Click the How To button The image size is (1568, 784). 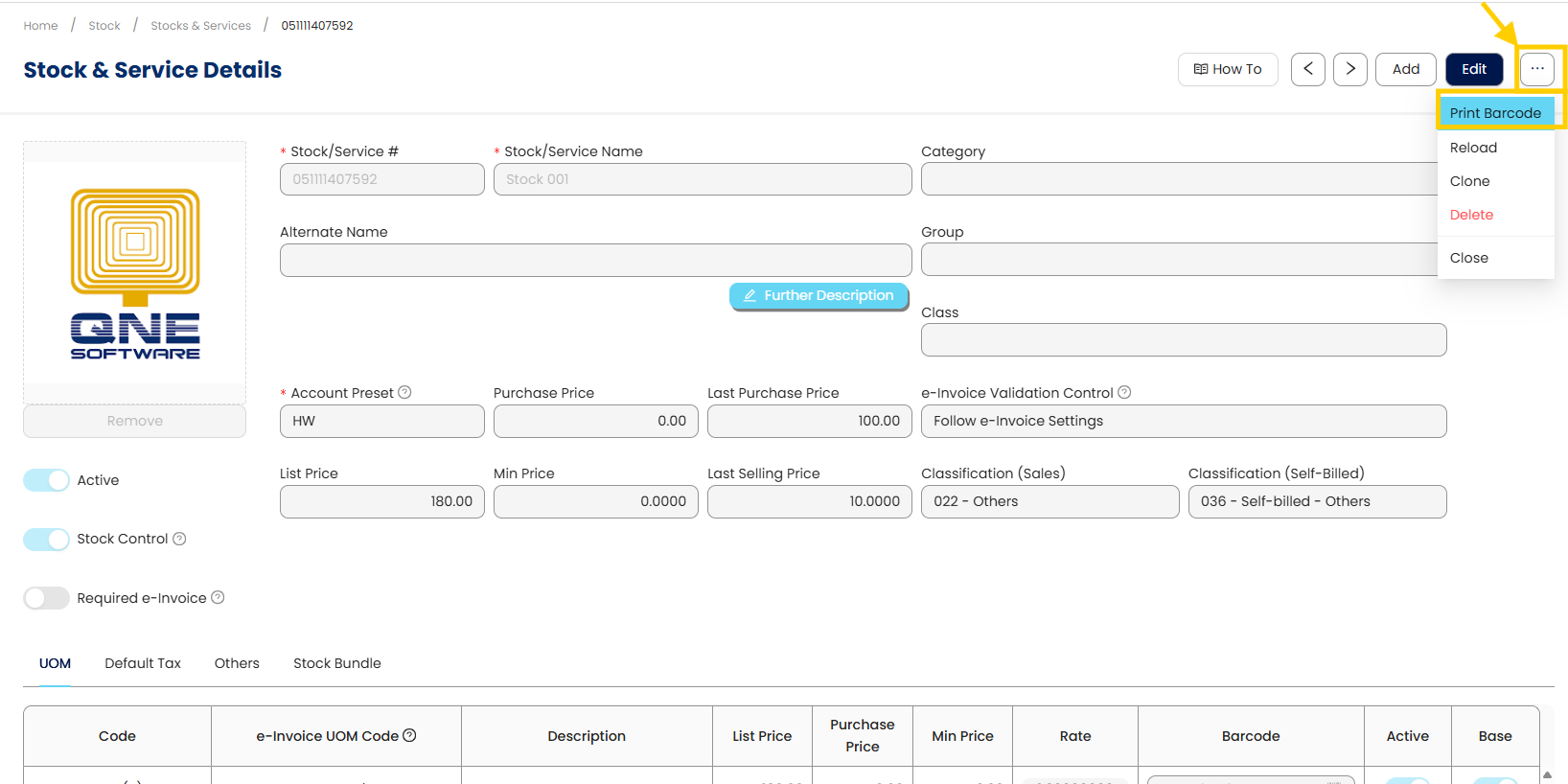tap(1228, 69)
